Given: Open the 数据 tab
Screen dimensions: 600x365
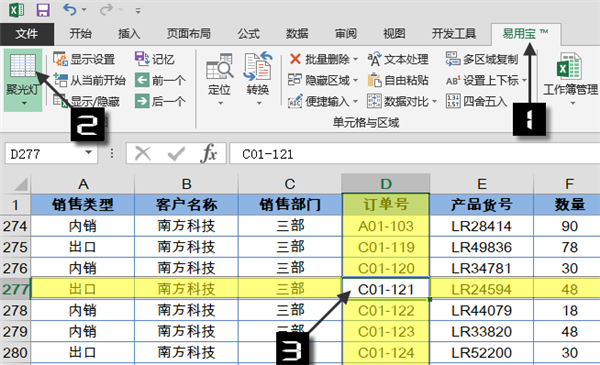Looking at the screenshot, I should [297, 34].
